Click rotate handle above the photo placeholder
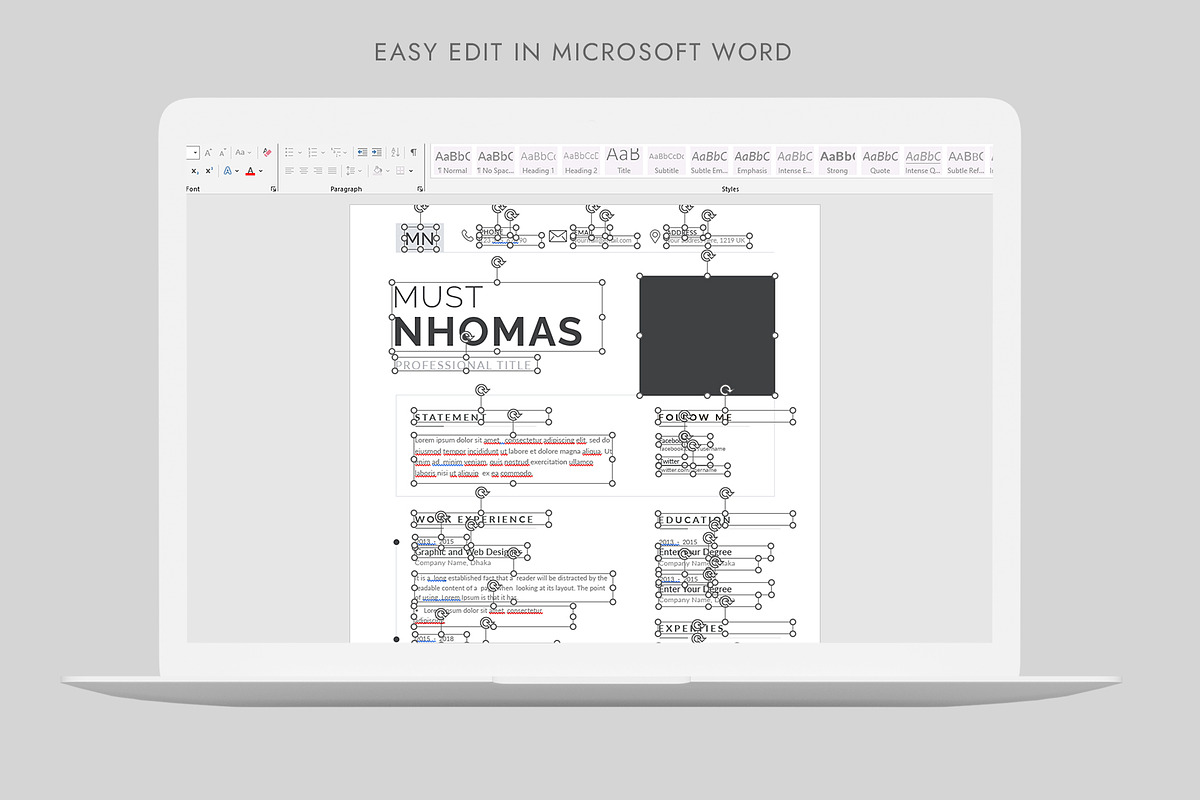The image size is (1200, 800). [708, 254]
